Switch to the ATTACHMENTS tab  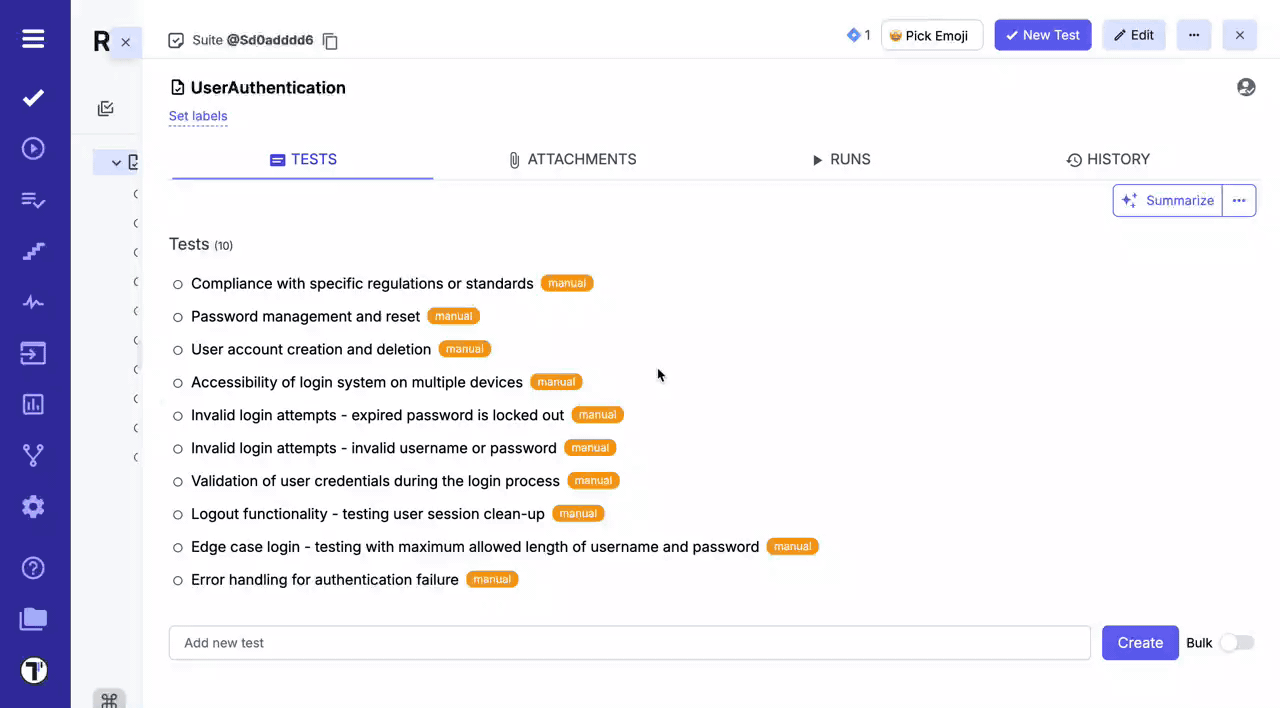[572, 159]
